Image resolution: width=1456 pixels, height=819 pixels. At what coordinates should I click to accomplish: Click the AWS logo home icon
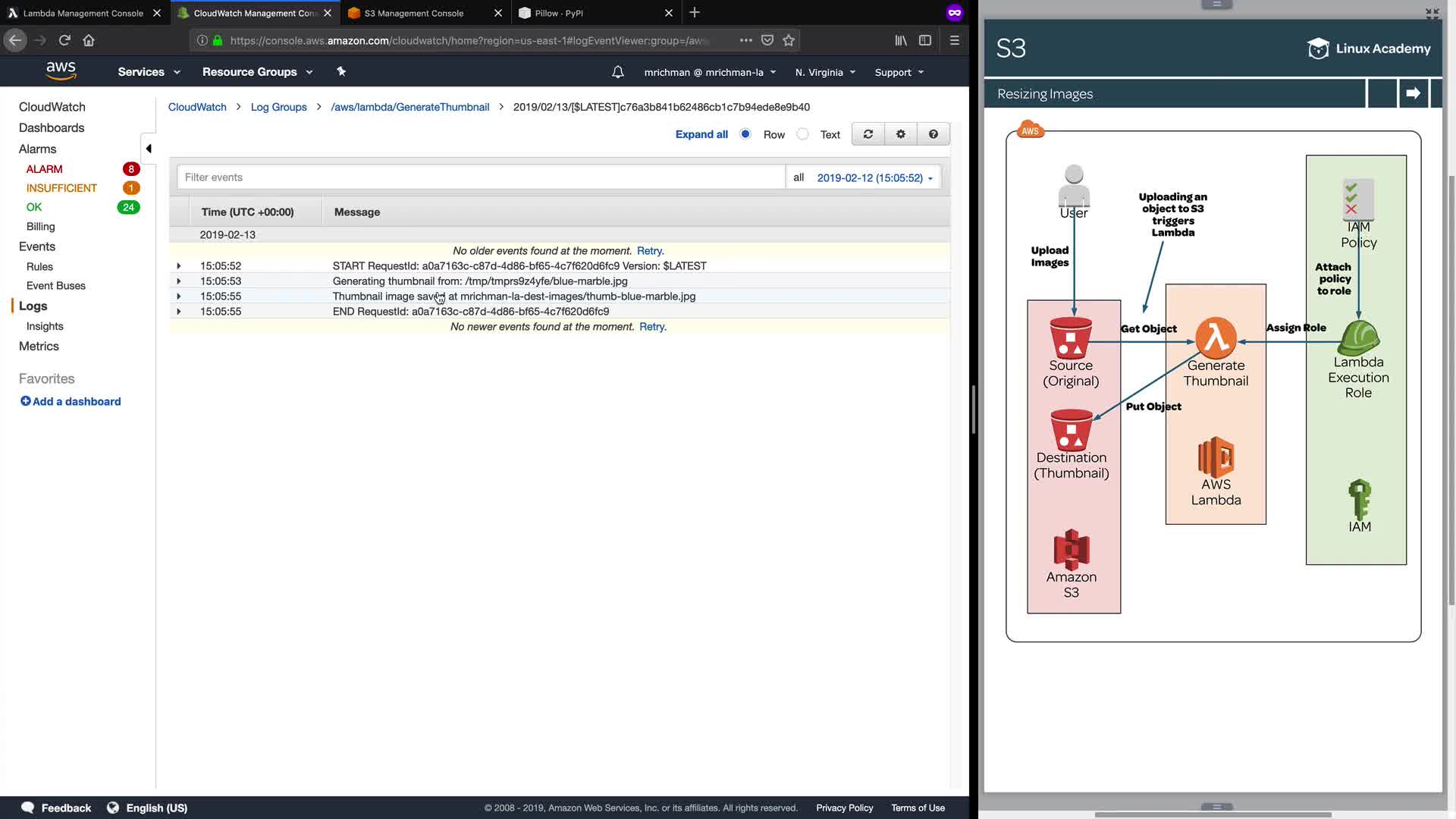(x=61, y=71)
